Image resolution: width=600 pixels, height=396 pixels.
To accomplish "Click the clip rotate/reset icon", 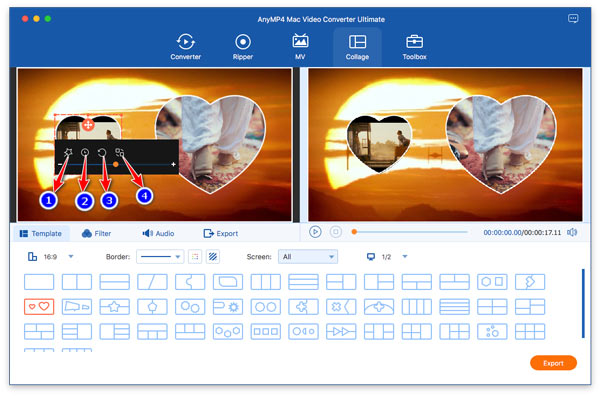I will point(102,153).
